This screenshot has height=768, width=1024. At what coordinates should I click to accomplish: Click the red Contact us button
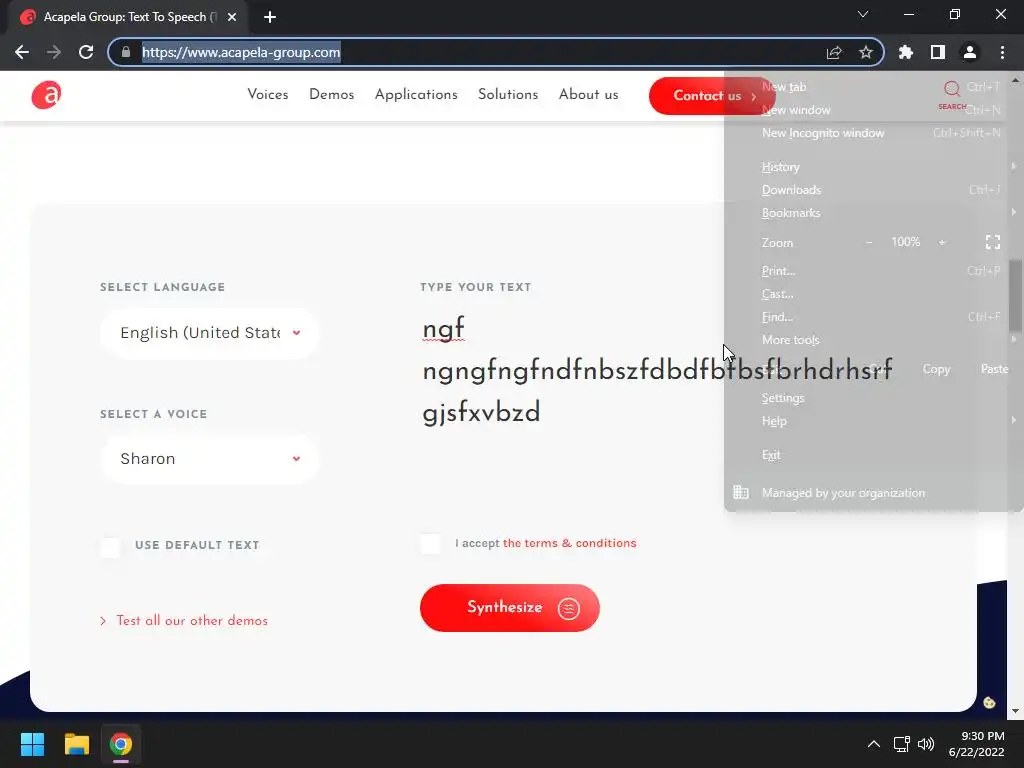point(712,96)
